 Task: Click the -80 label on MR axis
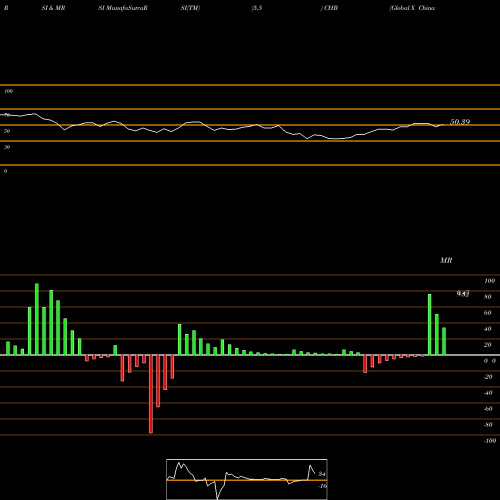tap(488, 425)
